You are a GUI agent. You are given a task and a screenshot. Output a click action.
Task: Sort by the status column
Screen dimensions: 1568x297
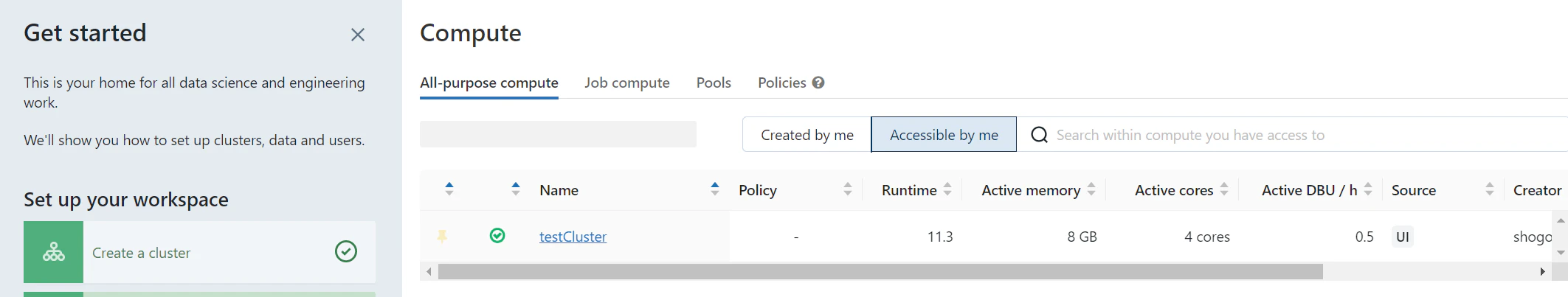coord(516,189)
